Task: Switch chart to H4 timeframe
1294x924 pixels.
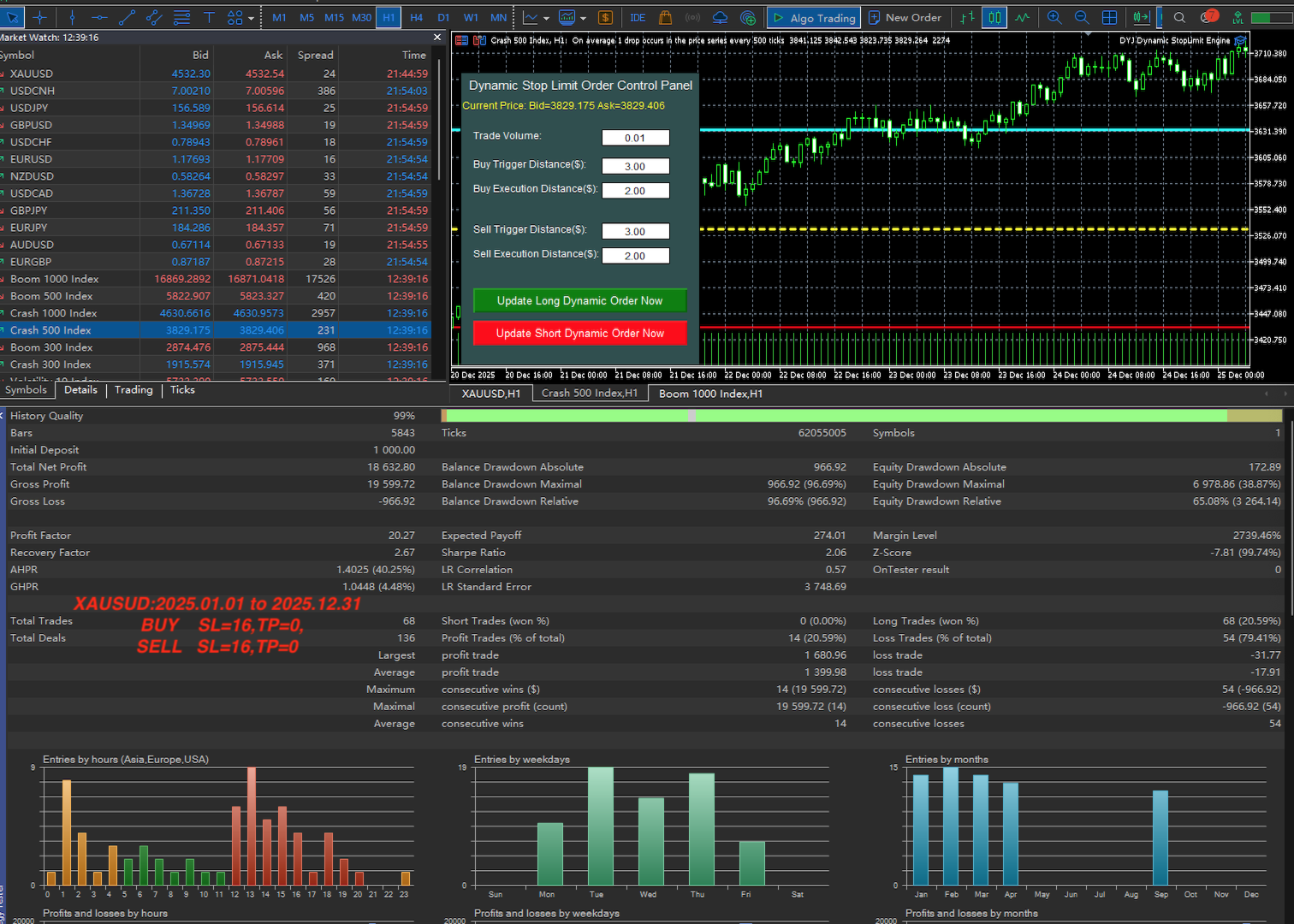Action: point(416,17)
